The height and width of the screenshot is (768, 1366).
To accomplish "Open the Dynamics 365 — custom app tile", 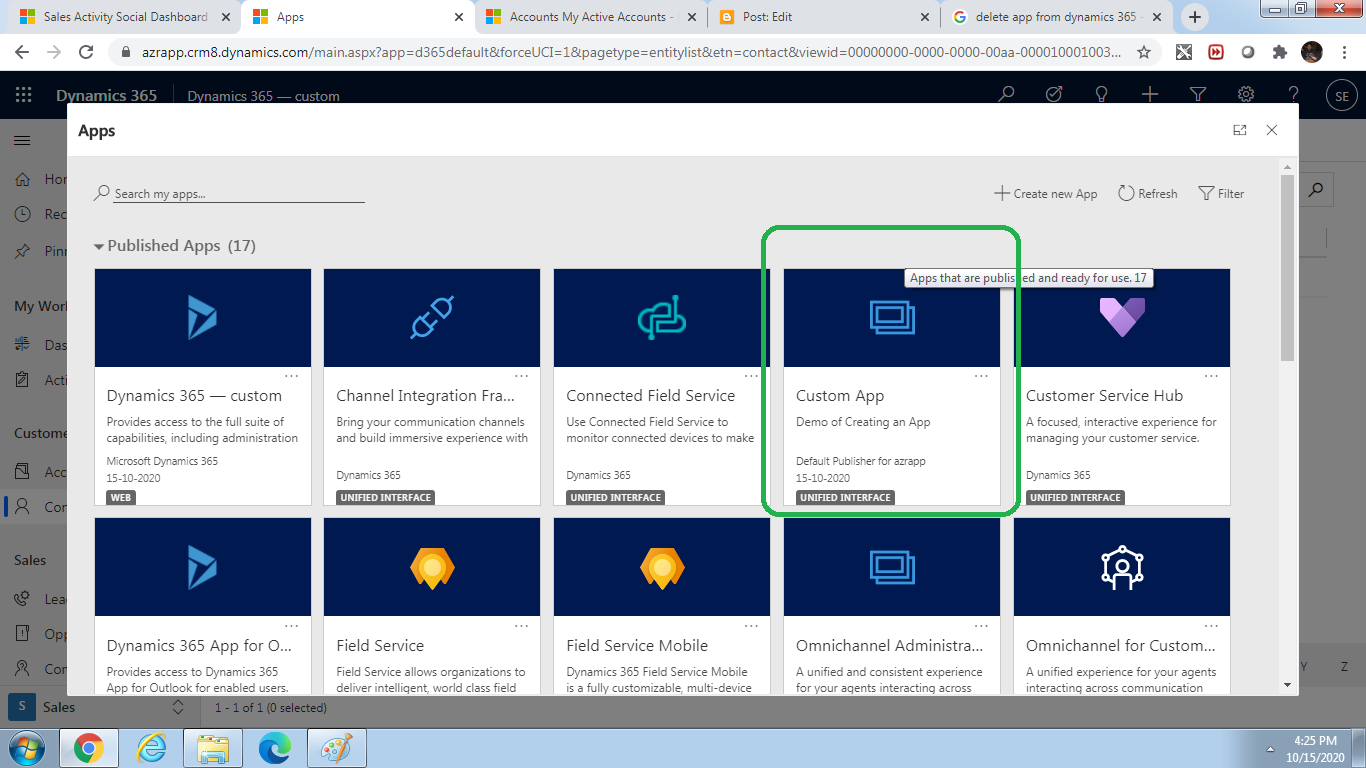I will [x=203, y=387].
